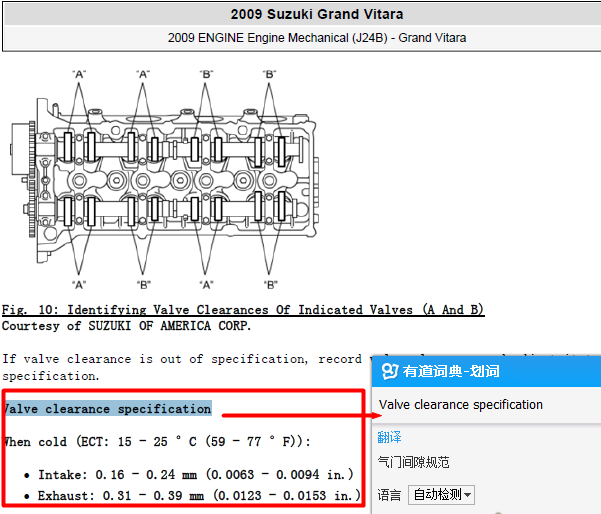
Task: Click the Fig. 10 Identifying Valve Clearances caption link
Action: [x=243, y=310]
